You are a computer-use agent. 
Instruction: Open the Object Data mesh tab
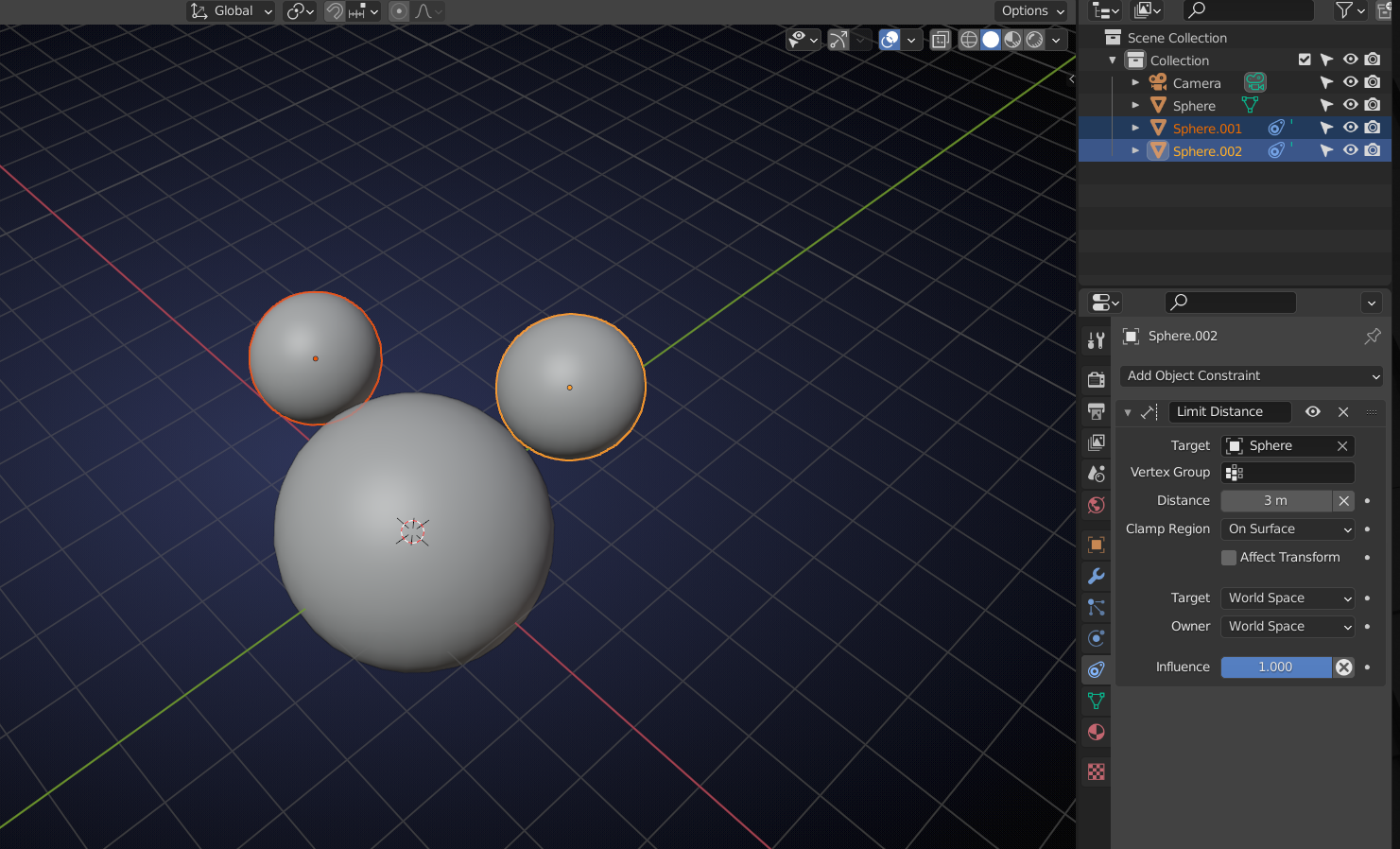1096,701
